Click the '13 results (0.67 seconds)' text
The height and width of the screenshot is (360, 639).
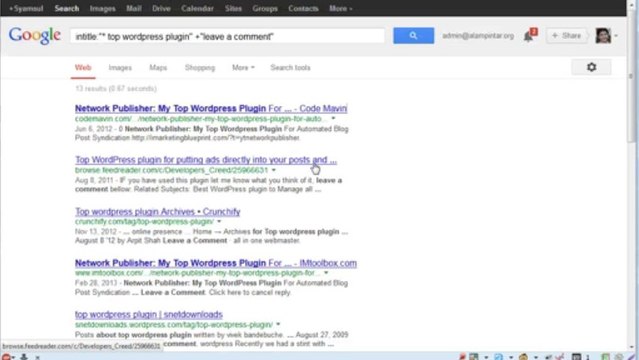(x=116, y=88)
